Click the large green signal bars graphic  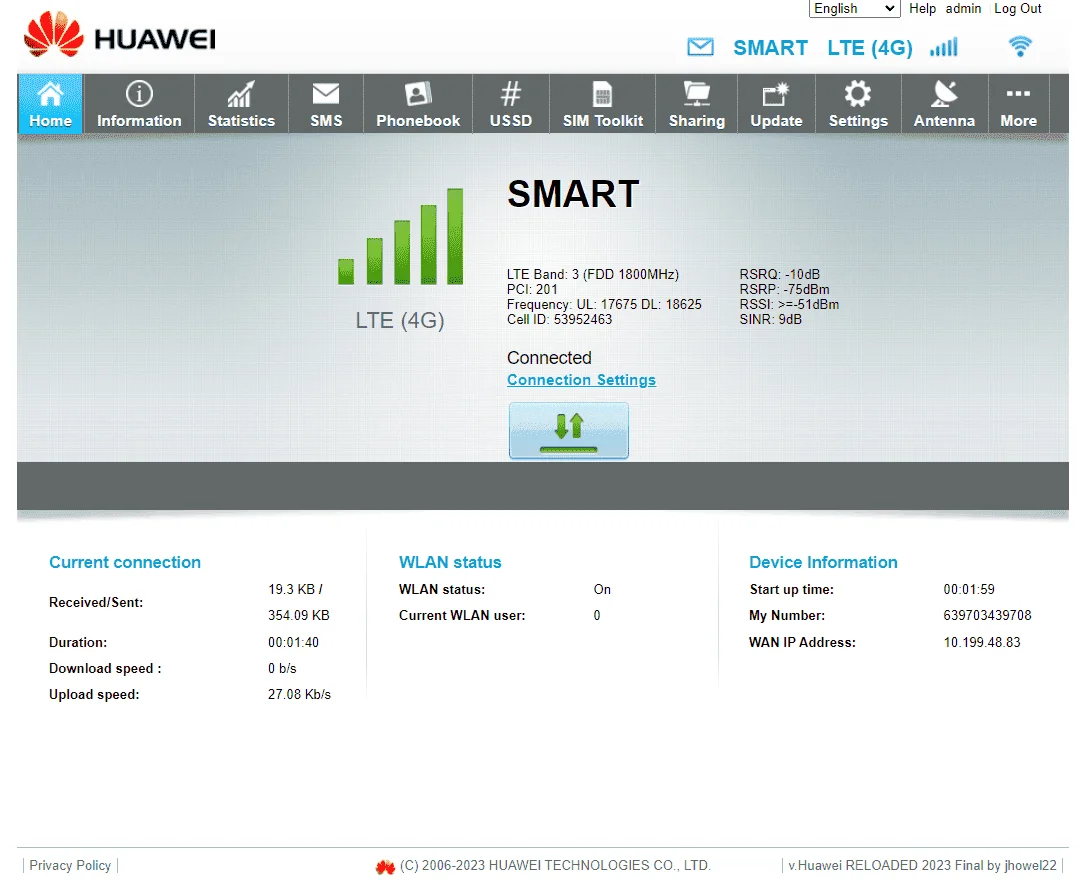pos(401,236)
